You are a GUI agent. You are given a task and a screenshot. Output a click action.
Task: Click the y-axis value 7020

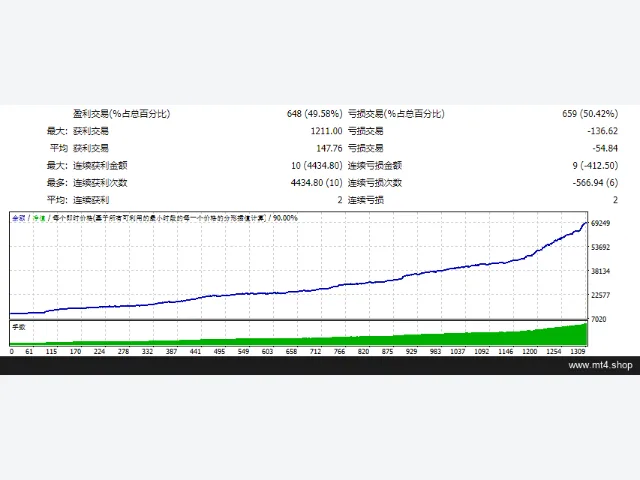click(599, 319)
